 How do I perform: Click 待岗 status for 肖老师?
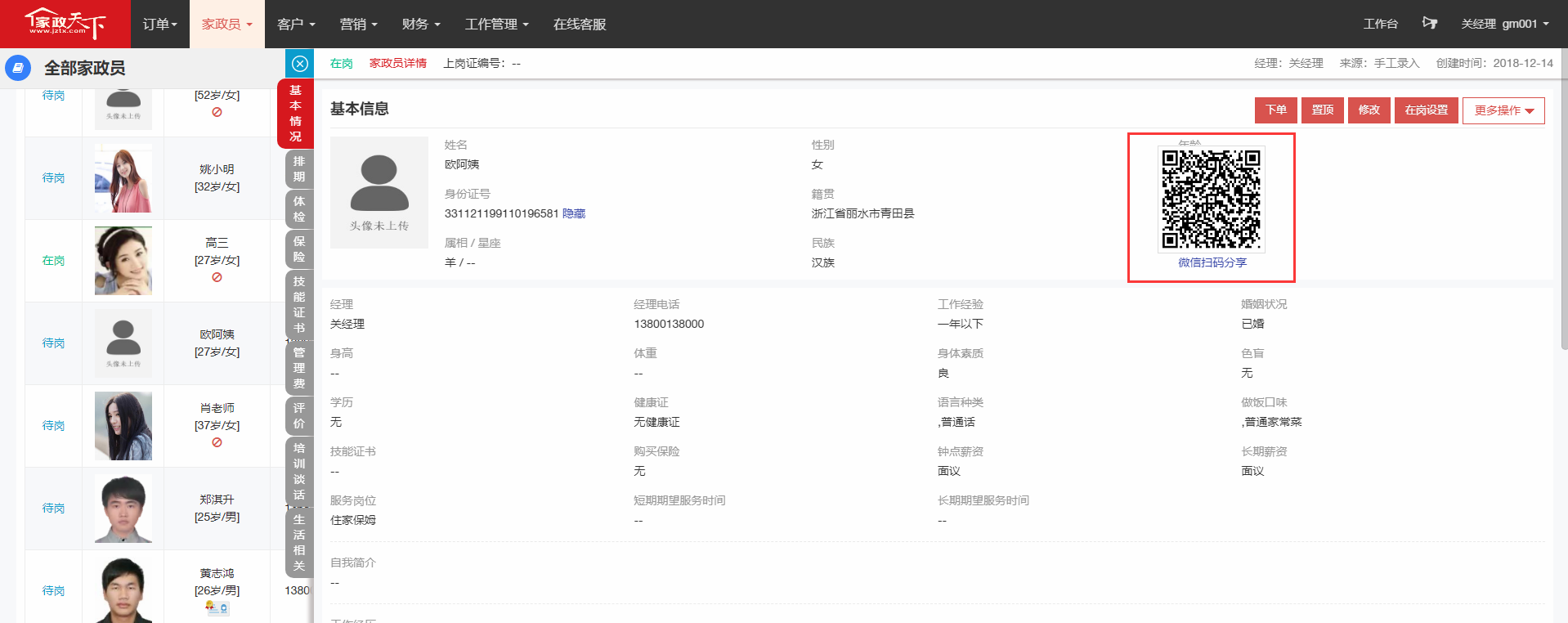(x=53, y=426)
